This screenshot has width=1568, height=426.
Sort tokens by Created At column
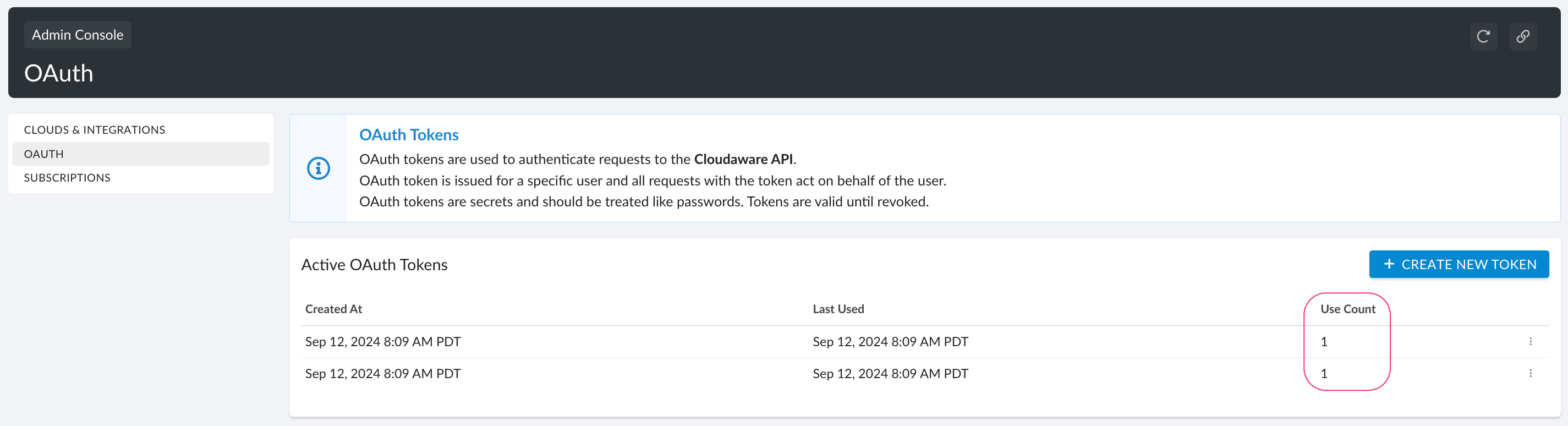click(333, 309)
